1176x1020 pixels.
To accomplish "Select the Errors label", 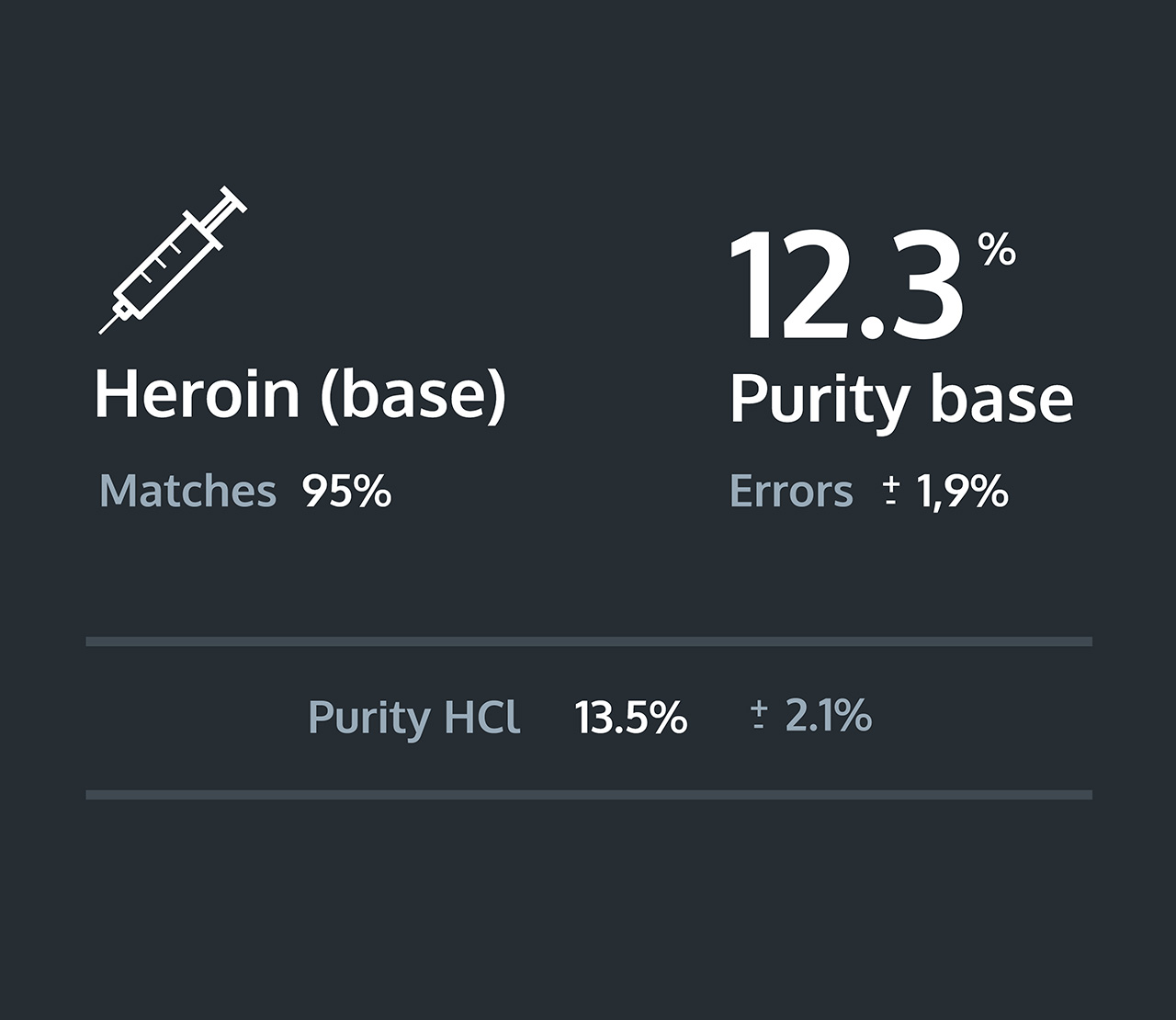I will coord(791,491).
